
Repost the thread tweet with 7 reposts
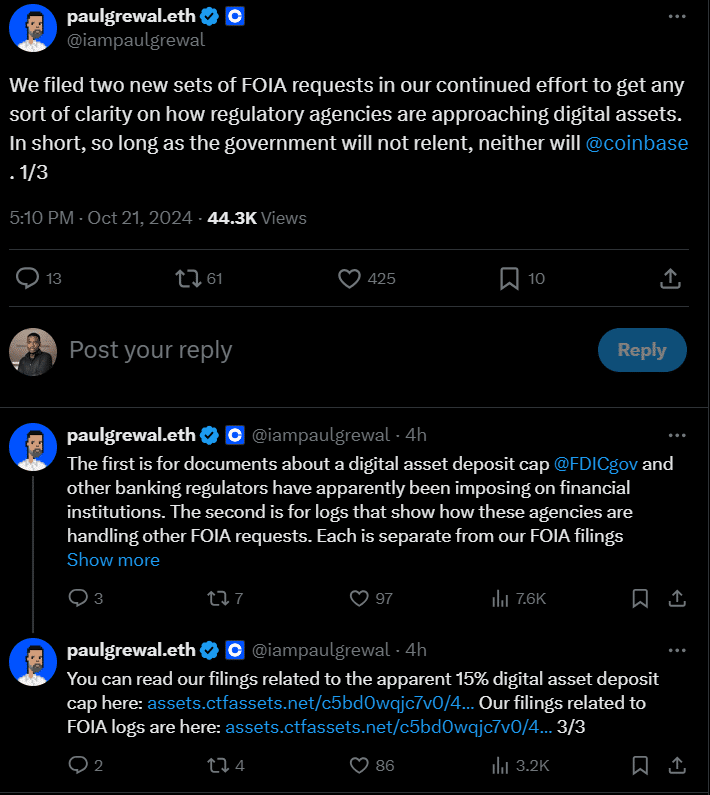214,599
